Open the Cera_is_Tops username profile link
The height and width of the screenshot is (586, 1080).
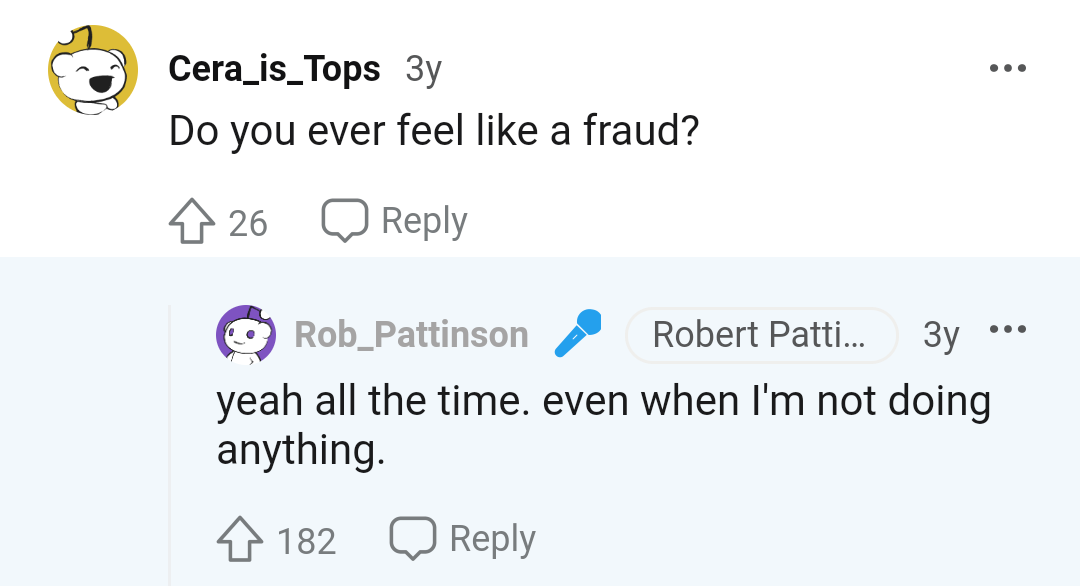coord(274,68)
